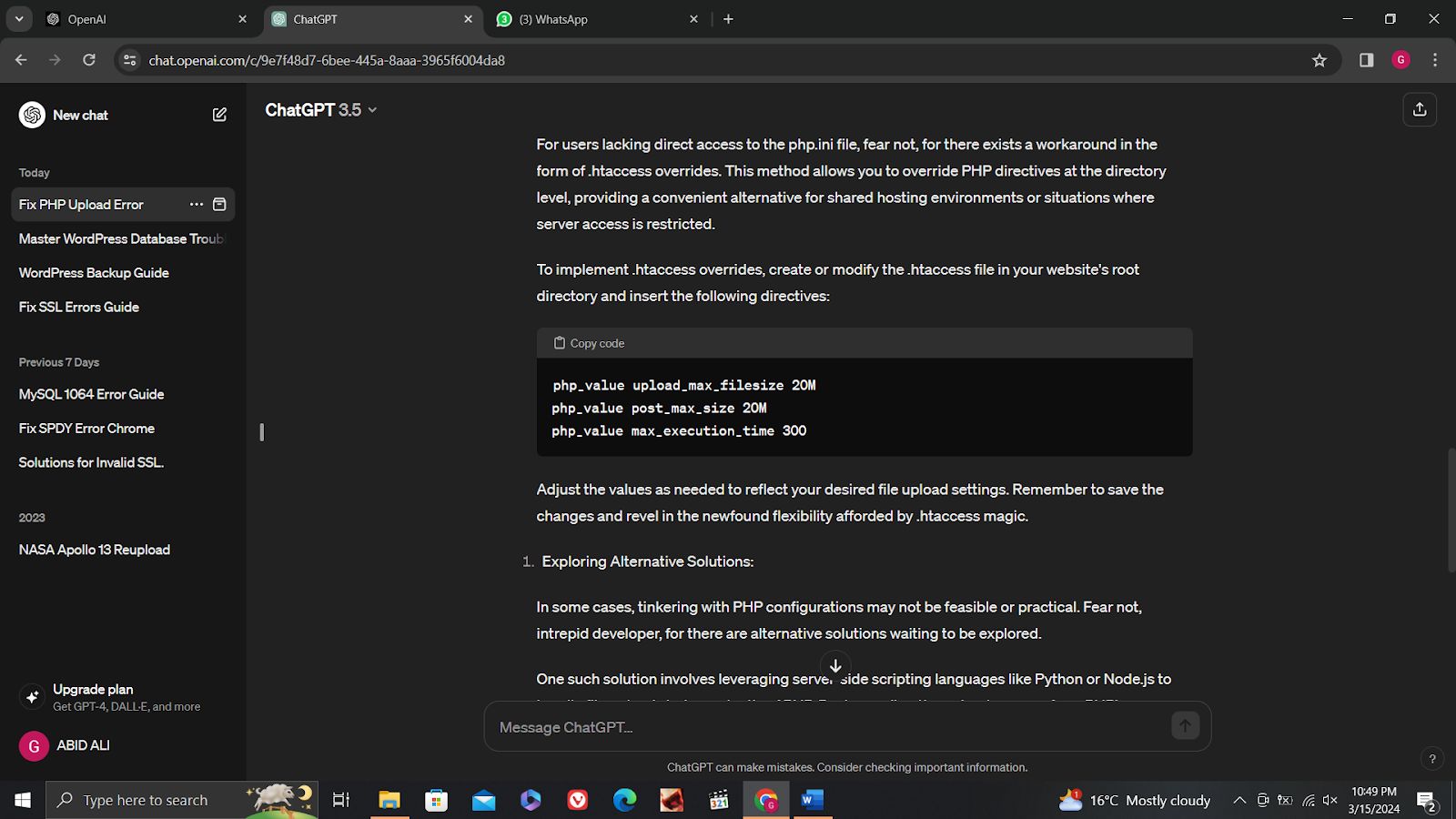This screenshot has width=1456, height=819.
Task: Open the WordPress Backup Guide chat
Action: coord(94,272)
